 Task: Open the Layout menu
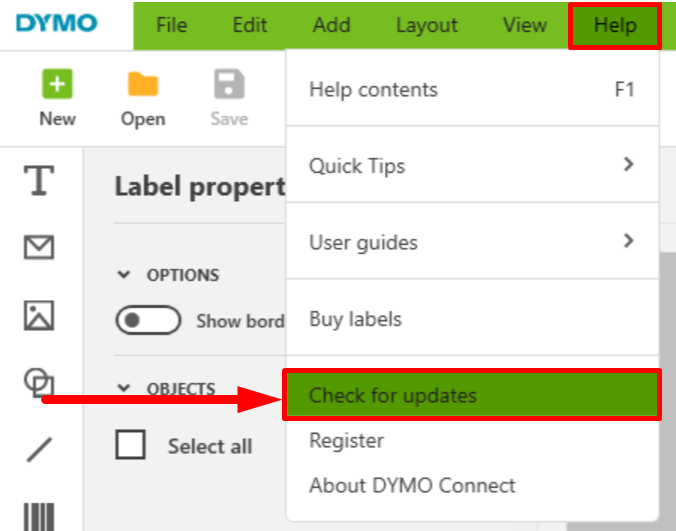[426, 26]
